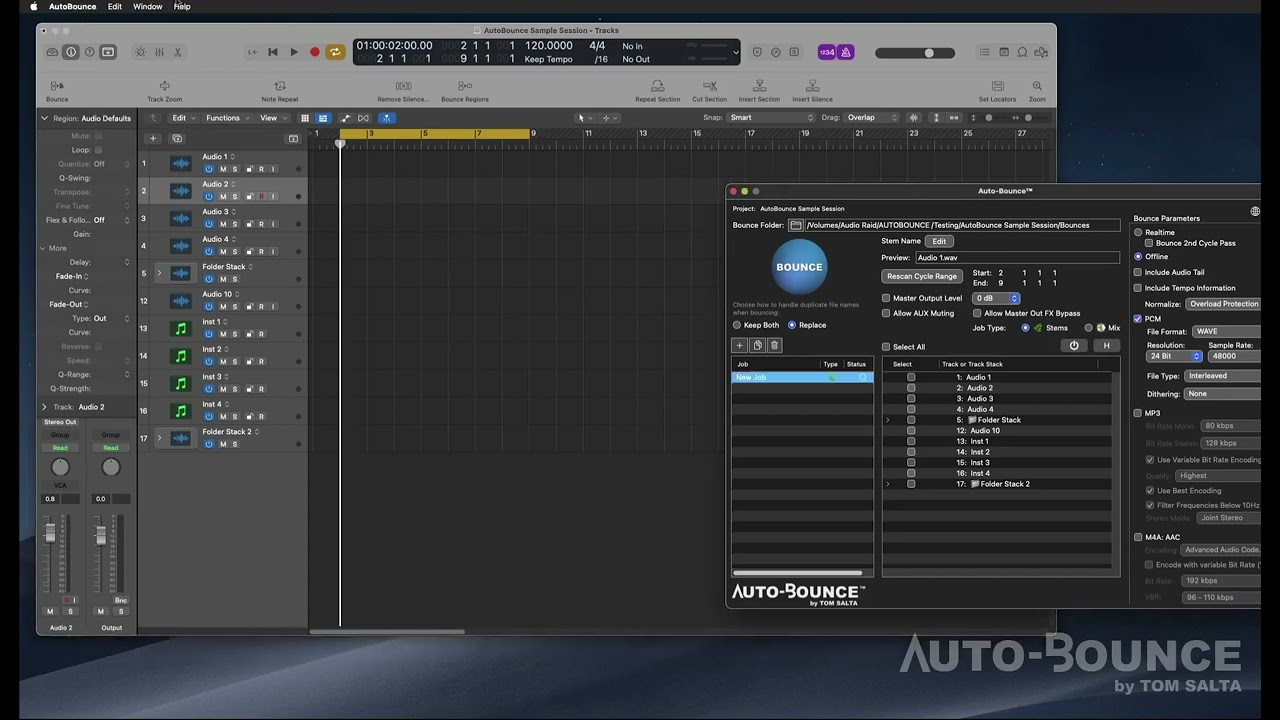The height and width of the screenshot is (720, 1280).
Task: Open the Functions menu in Tracks area
Action: (x=226, y=118)
